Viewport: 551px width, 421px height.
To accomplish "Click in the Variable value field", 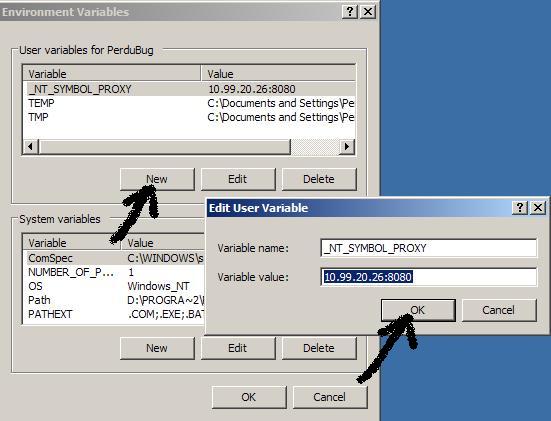I will click(429, 277).
